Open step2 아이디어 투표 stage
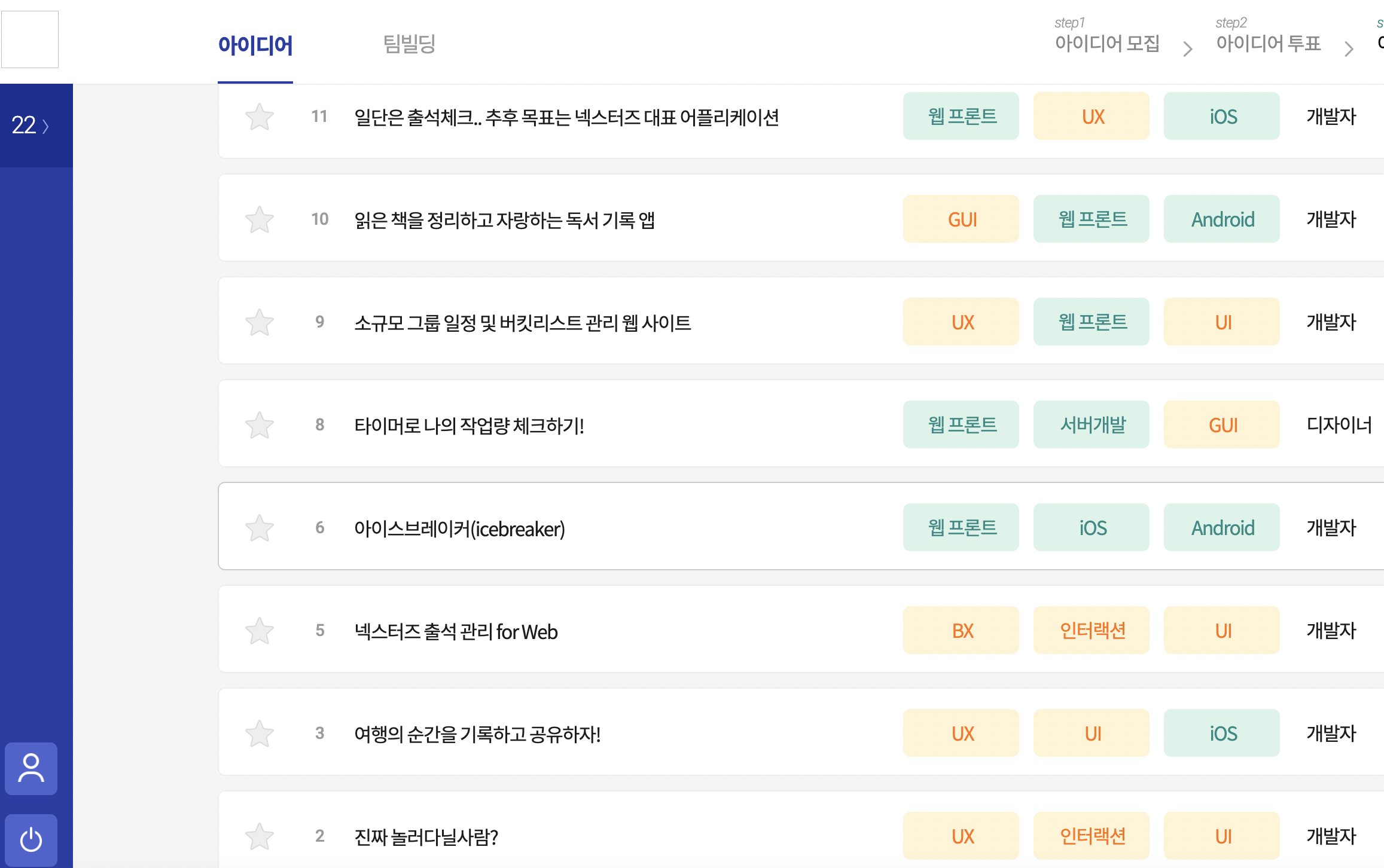Image resolution: width=1384 pixels, height=868 pixels. 1268,36
